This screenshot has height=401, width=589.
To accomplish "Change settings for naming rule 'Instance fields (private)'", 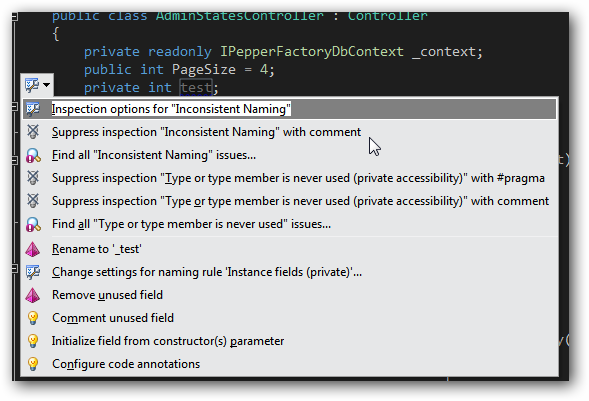I will (x=207, y=272).
